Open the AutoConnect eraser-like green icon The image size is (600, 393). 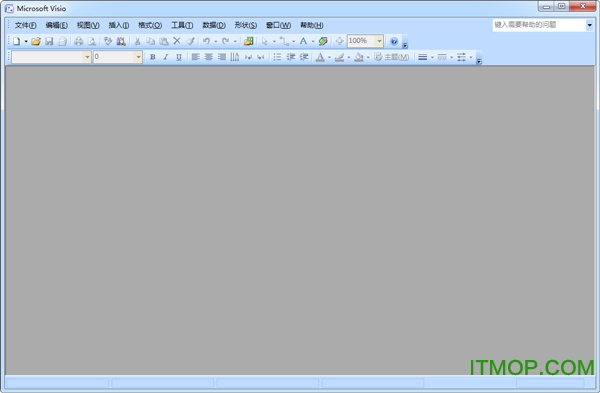point(323,41)
